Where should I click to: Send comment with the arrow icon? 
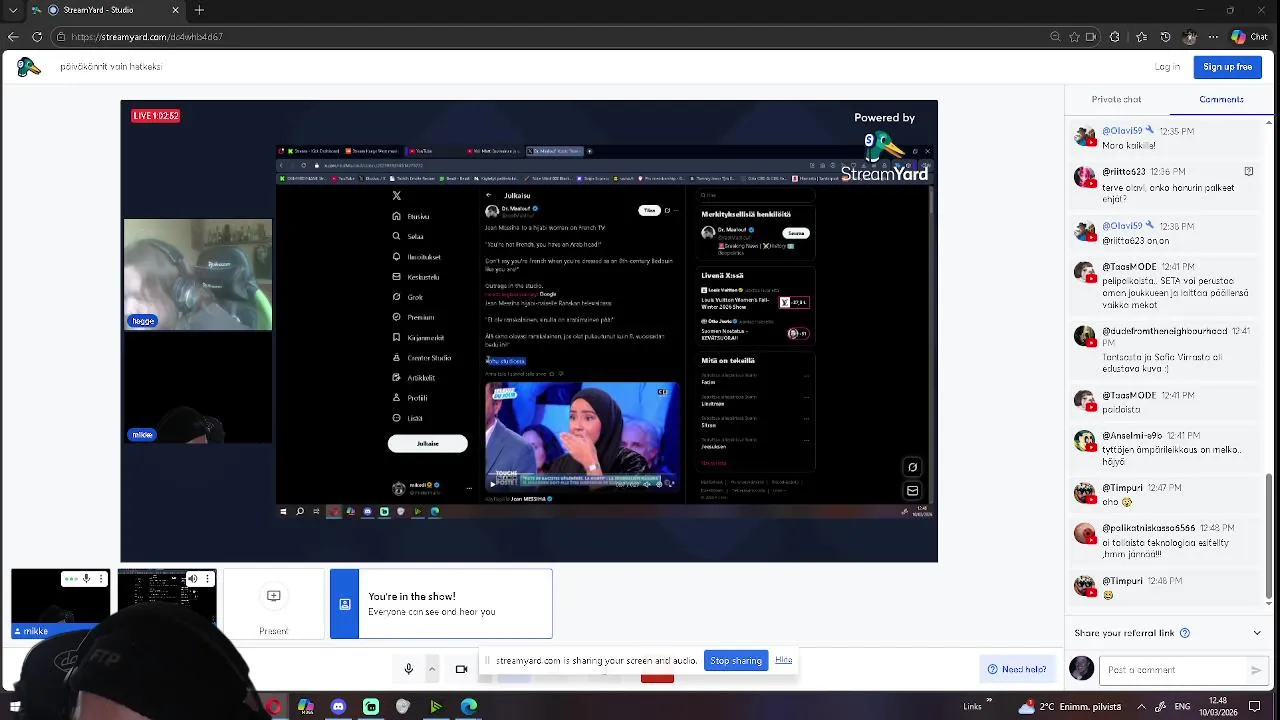pos(1256,670)
